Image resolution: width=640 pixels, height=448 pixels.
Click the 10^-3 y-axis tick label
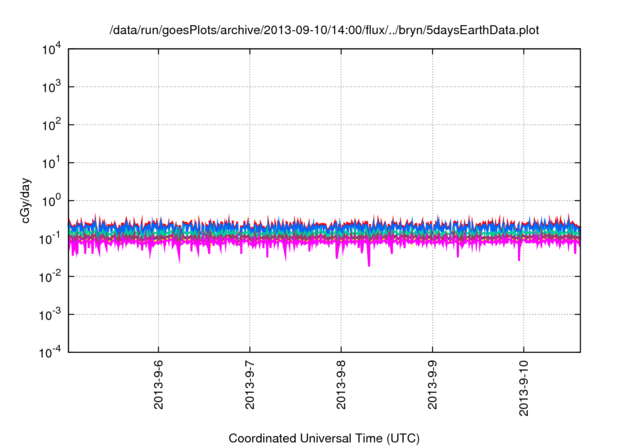click(x=50, y=315)
